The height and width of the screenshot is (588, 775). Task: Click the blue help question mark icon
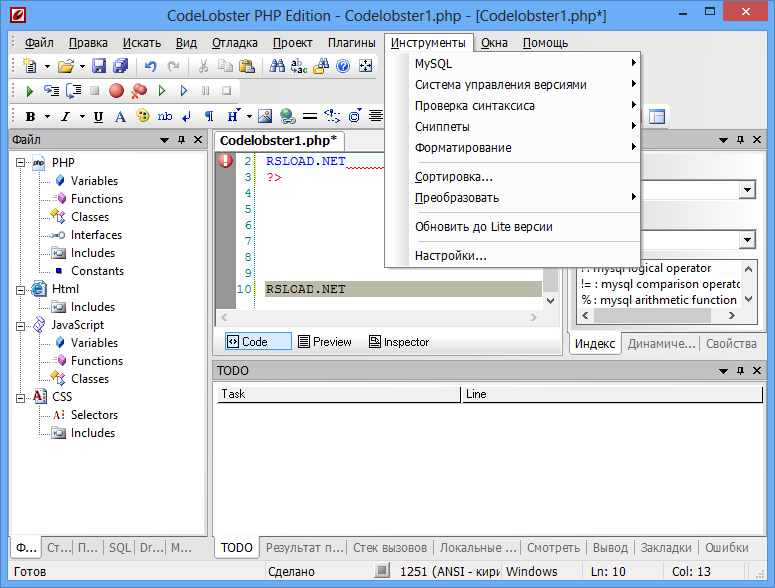pyautogui.click(x=343, y=66)
